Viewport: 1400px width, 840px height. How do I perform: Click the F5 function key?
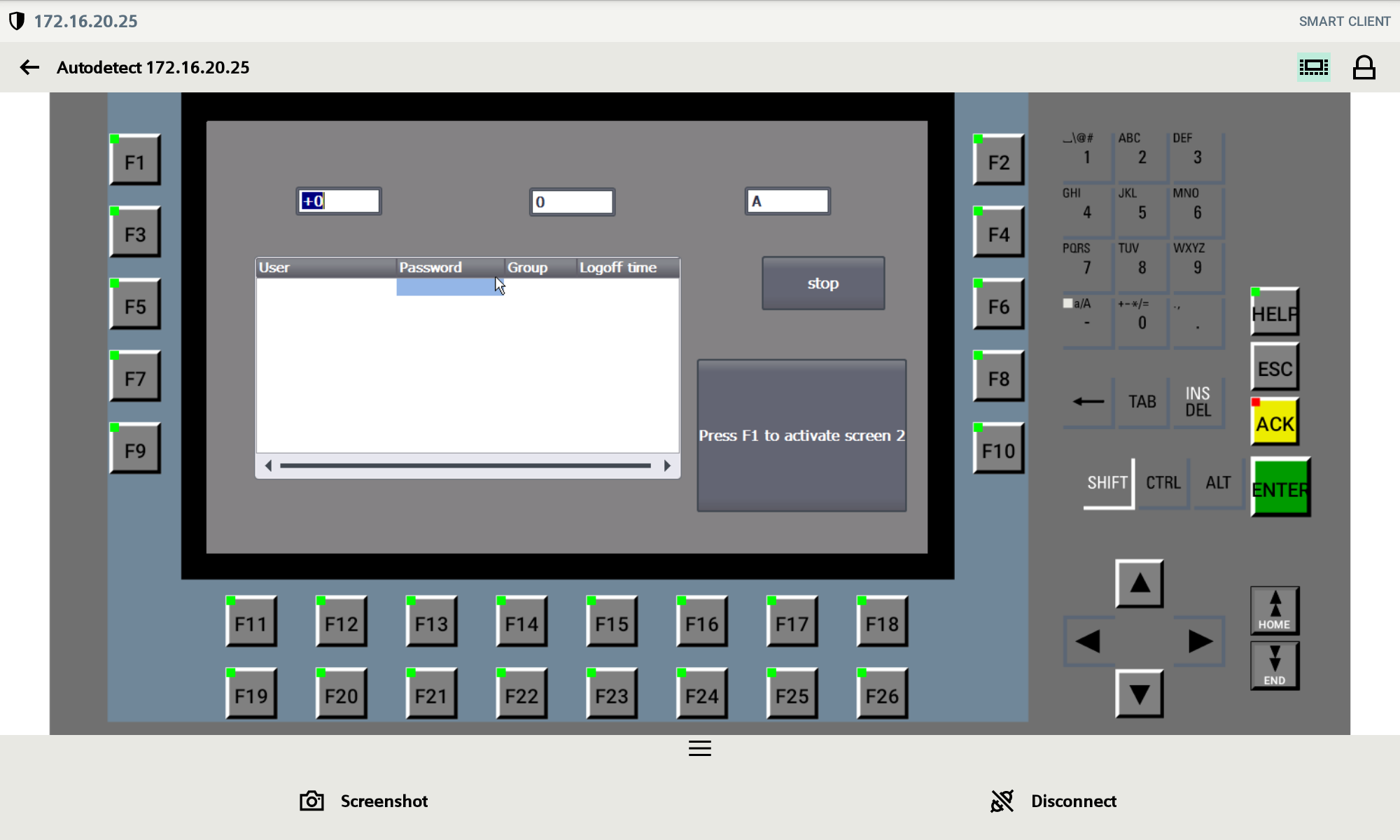pyautogui.click(x=135, y=304)
